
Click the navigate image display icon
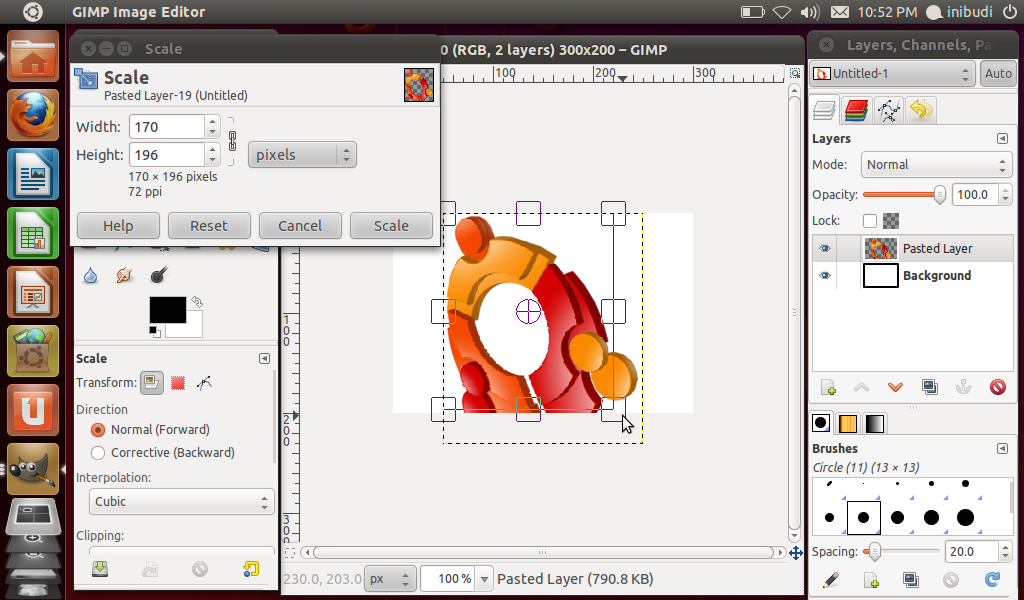point(795,553)
